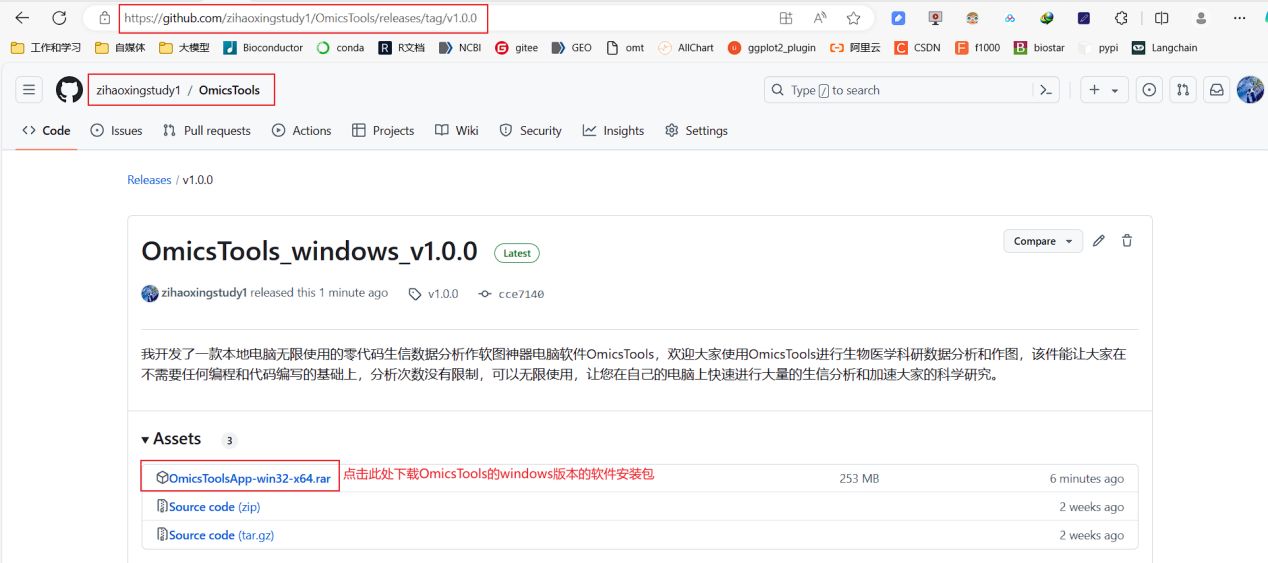Download Source code (zip)
Image resolution: width=1268 pixels, height=563 pixels.
point(214,507)
